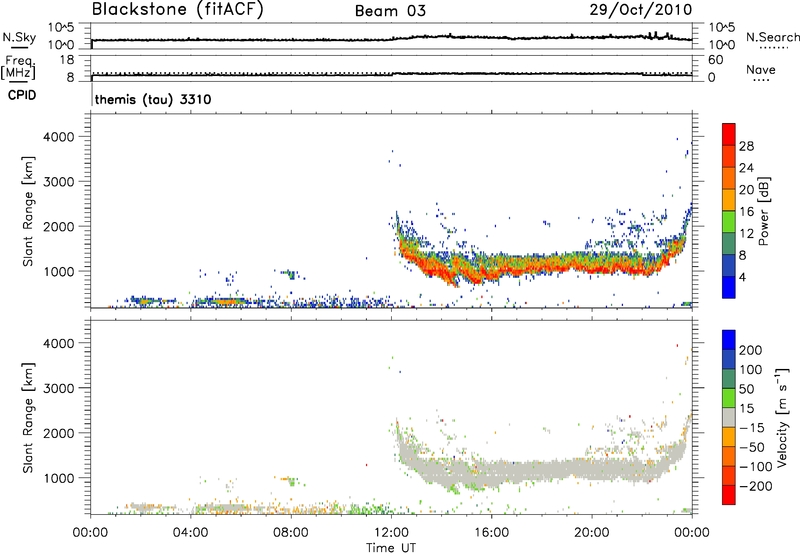Click the '28' value on Power colorbar
800x554 pixels.
pos(746,146)
